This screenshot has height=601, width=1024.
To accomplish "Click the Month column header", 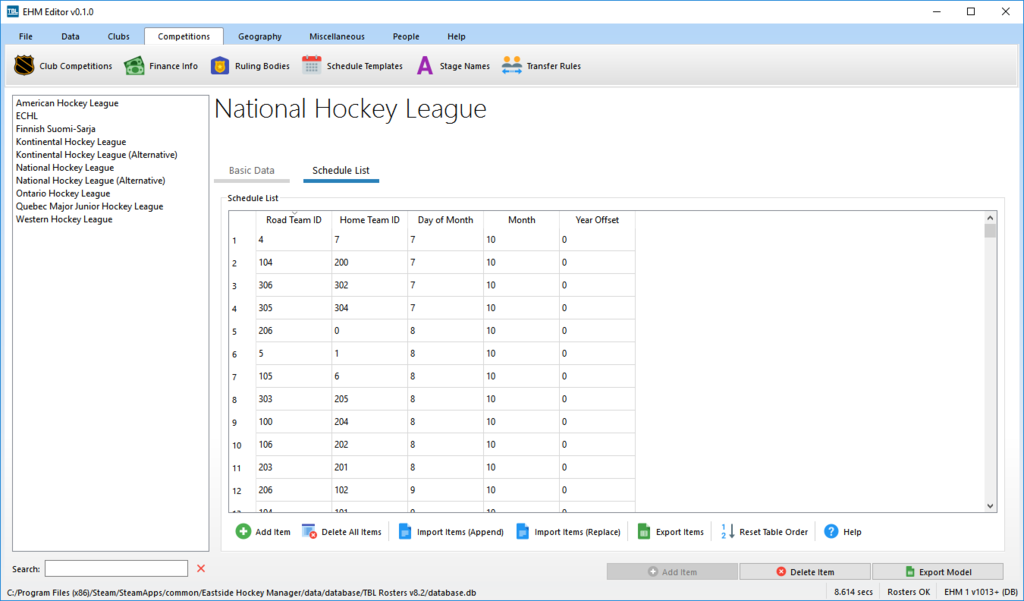I will pyautogui.click(x=521, y=220).
